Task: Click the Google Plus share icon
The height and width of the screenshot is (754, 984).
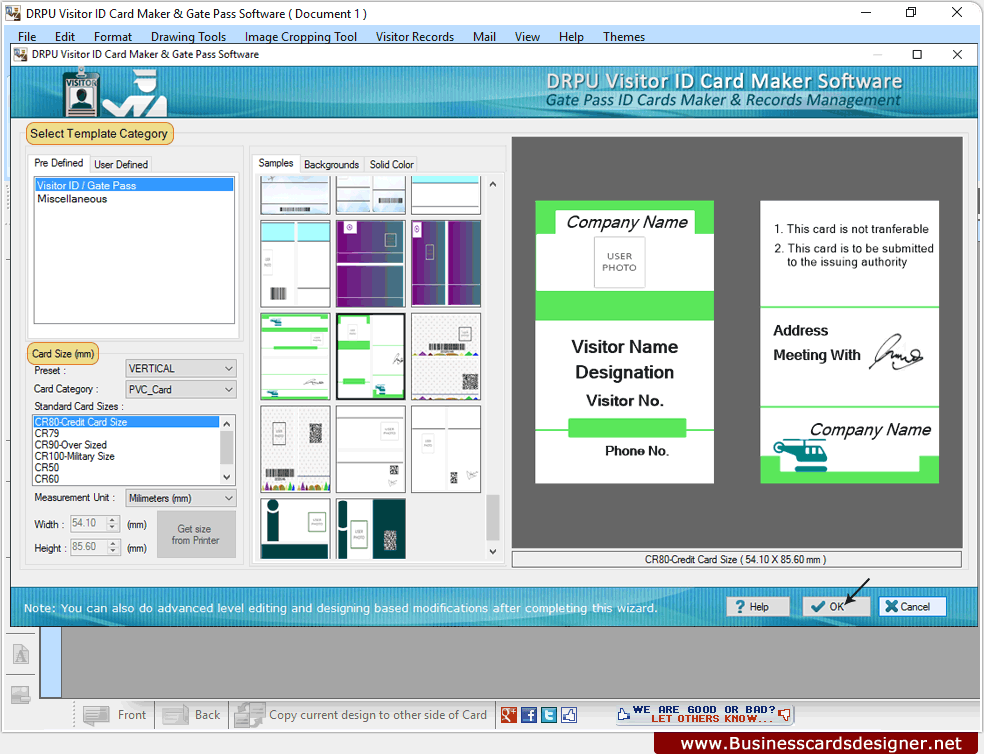Action: [x=508, y=714]
